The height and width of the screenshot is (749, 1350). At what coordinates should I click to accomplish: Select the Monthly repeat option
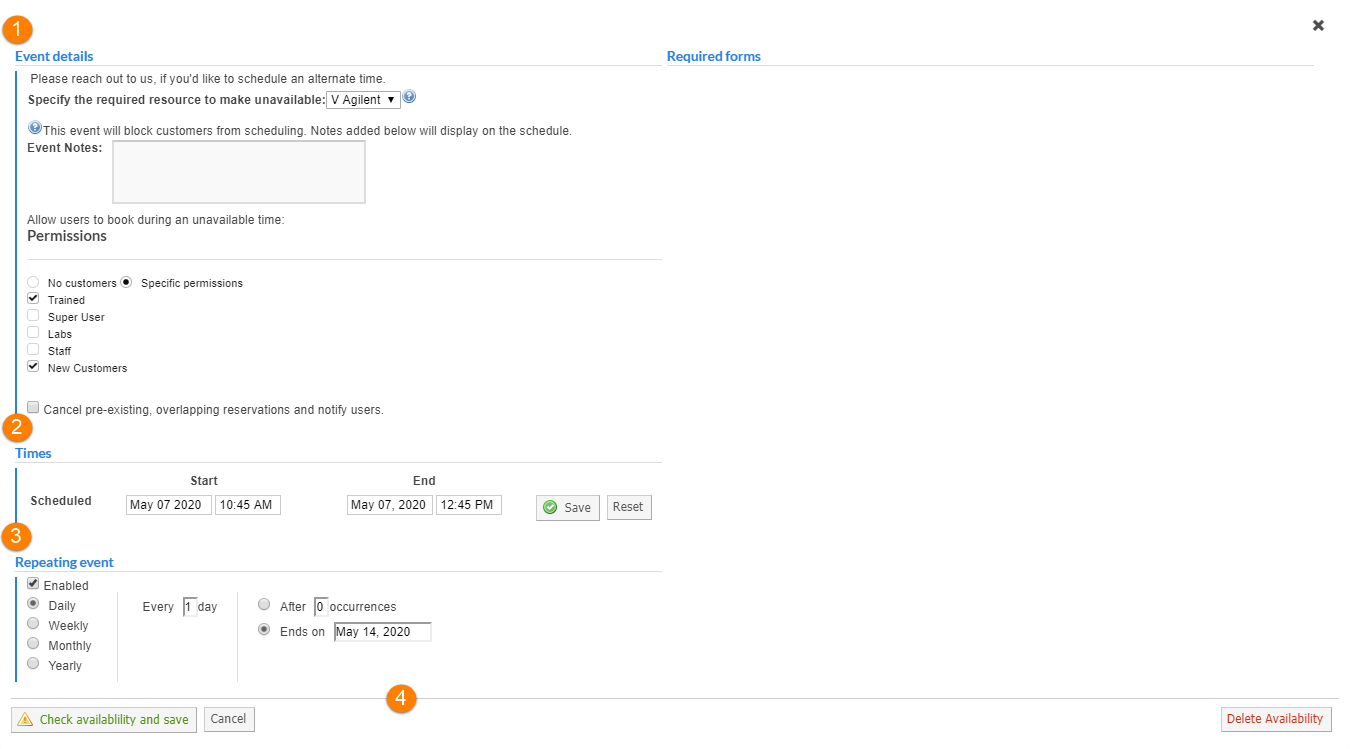[x=34, y=644]
